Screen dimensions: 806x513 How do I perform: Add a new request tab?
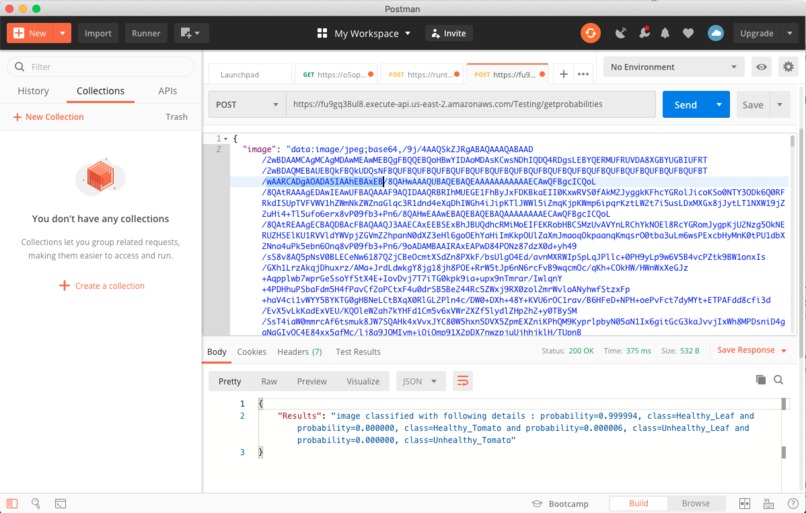coord(564,75)
